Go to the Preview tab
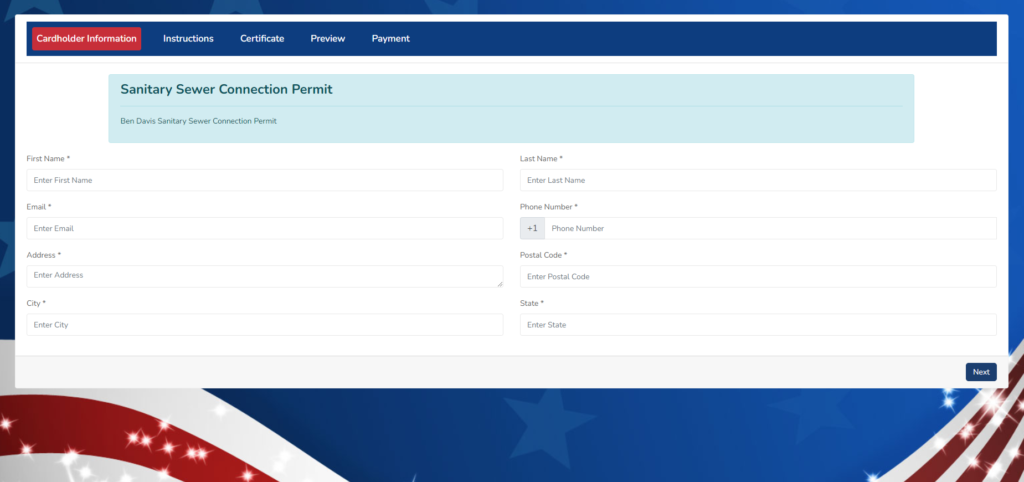 tap(328, 39)
